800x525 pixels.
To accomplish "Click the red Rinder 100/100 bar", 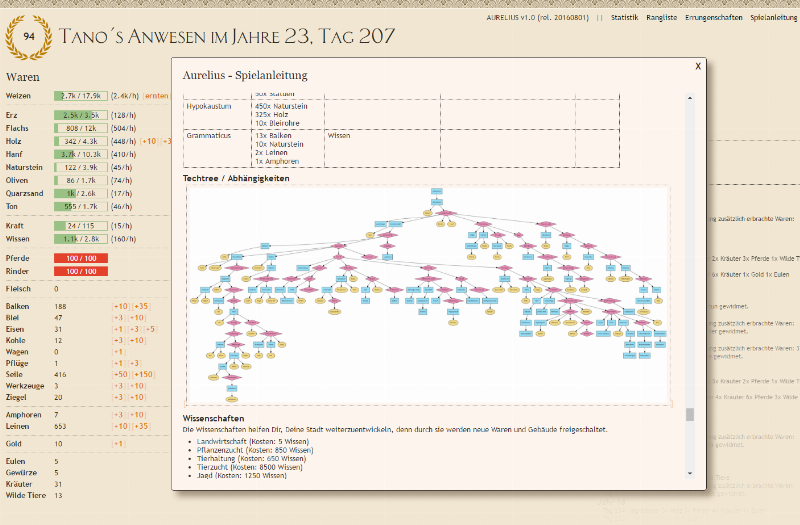I will 81,271.
